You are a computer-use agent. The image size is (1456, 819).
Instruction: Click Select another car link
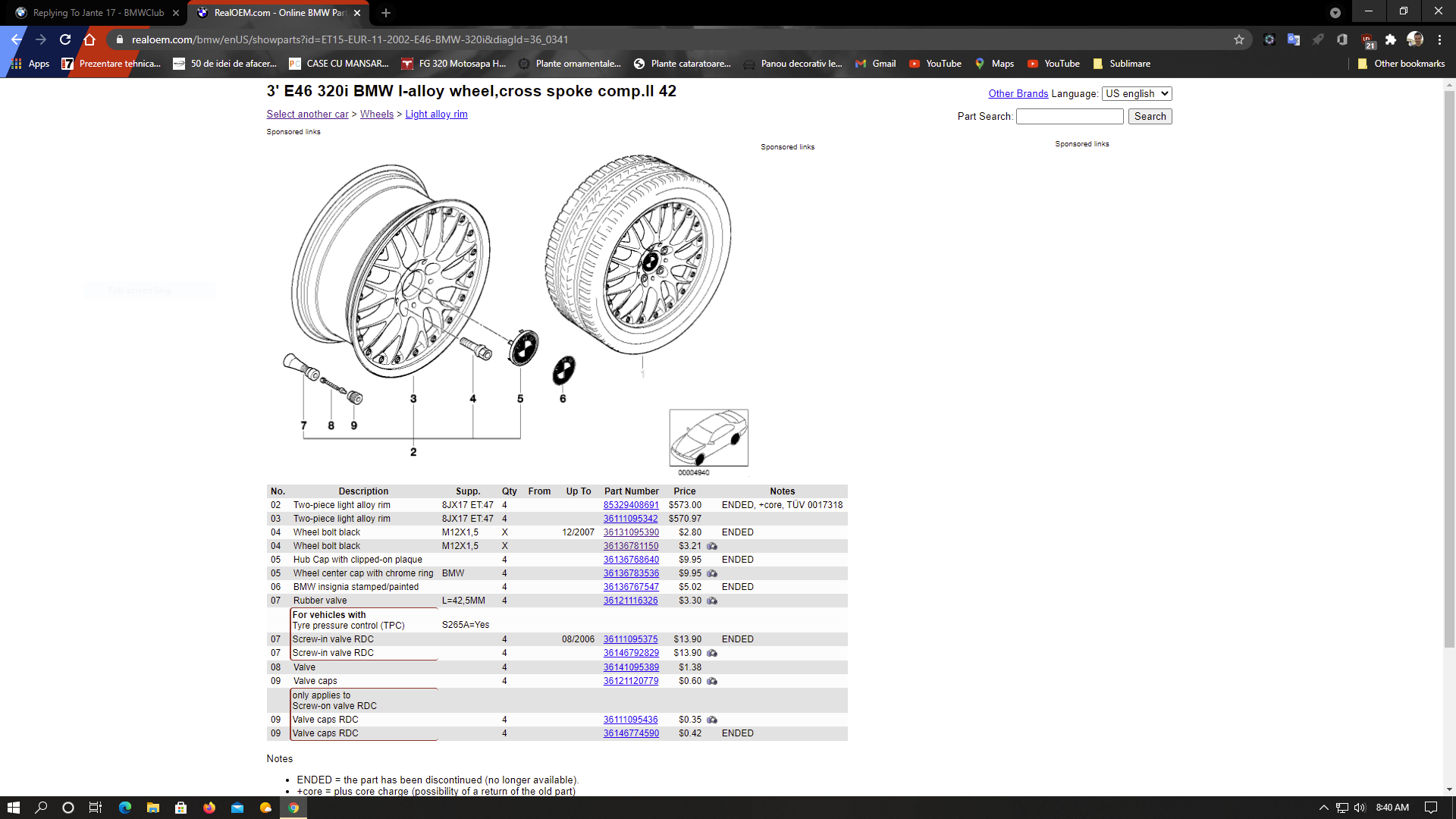[307, 114]
